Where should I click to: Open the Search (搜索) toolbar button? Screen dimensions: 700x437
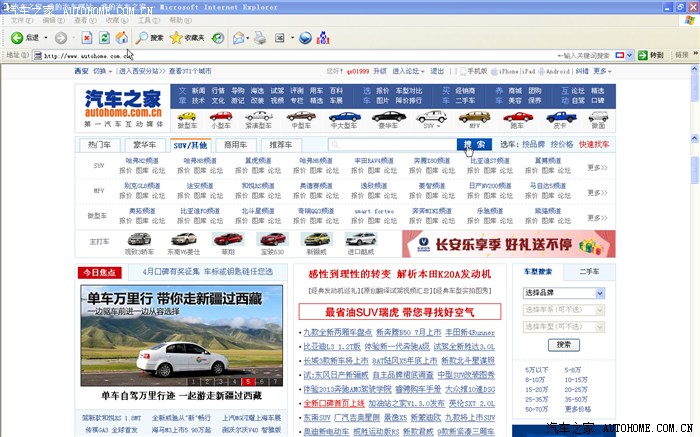[151, 38]
